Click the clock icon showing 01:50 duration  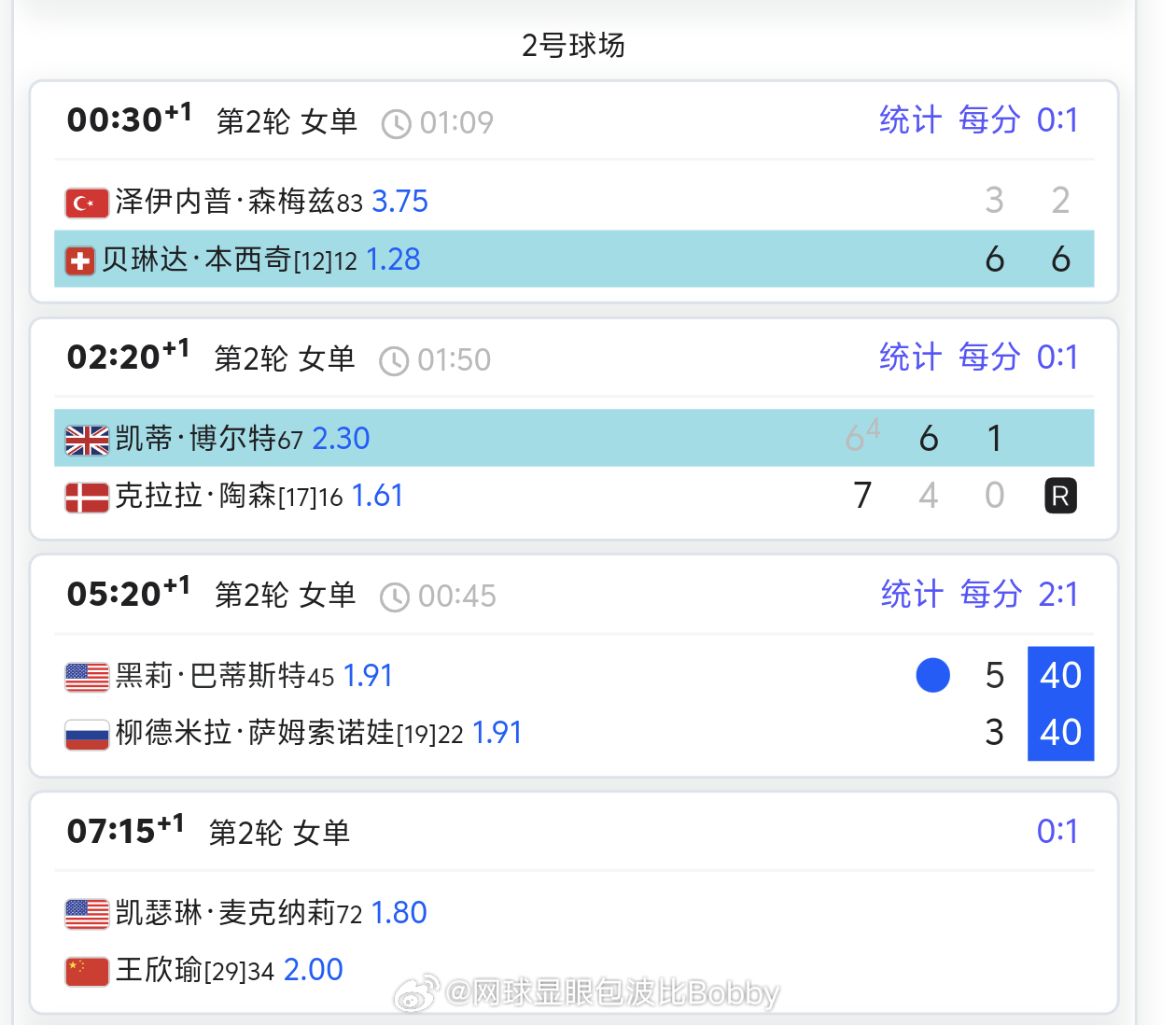coord(392,359)
